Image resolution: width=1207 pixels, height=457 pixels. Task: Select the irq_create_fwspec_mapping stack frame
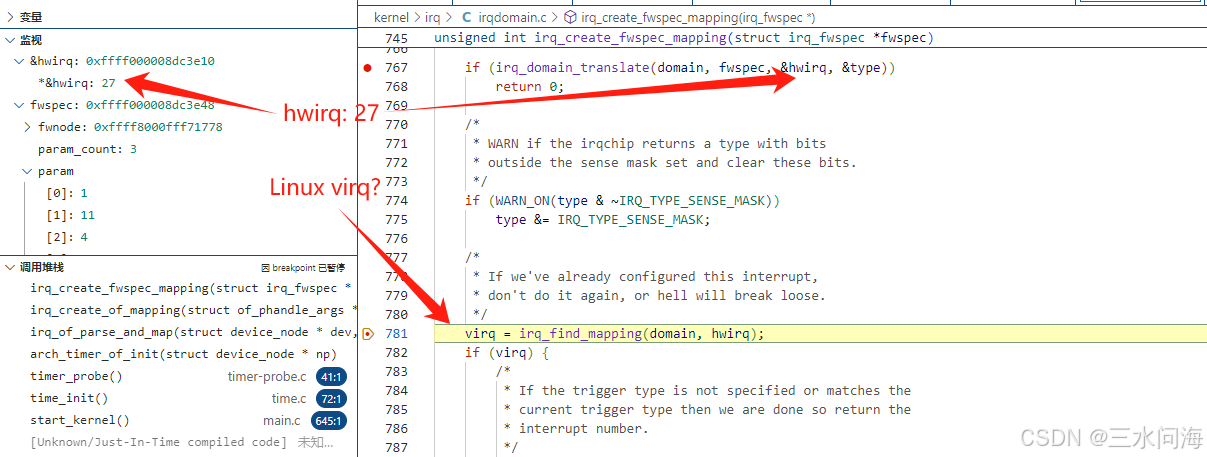pos(179,288)
